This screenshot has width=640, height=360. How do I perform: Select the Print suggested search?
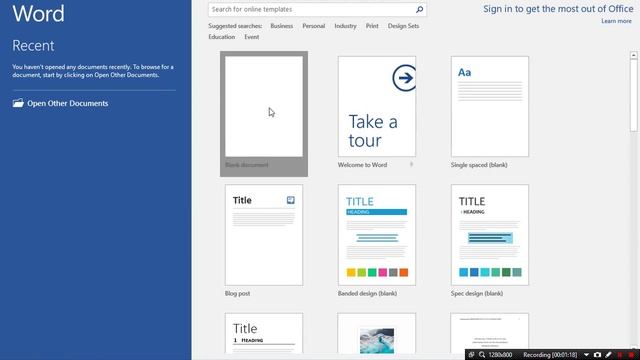[x=372, y=26]
